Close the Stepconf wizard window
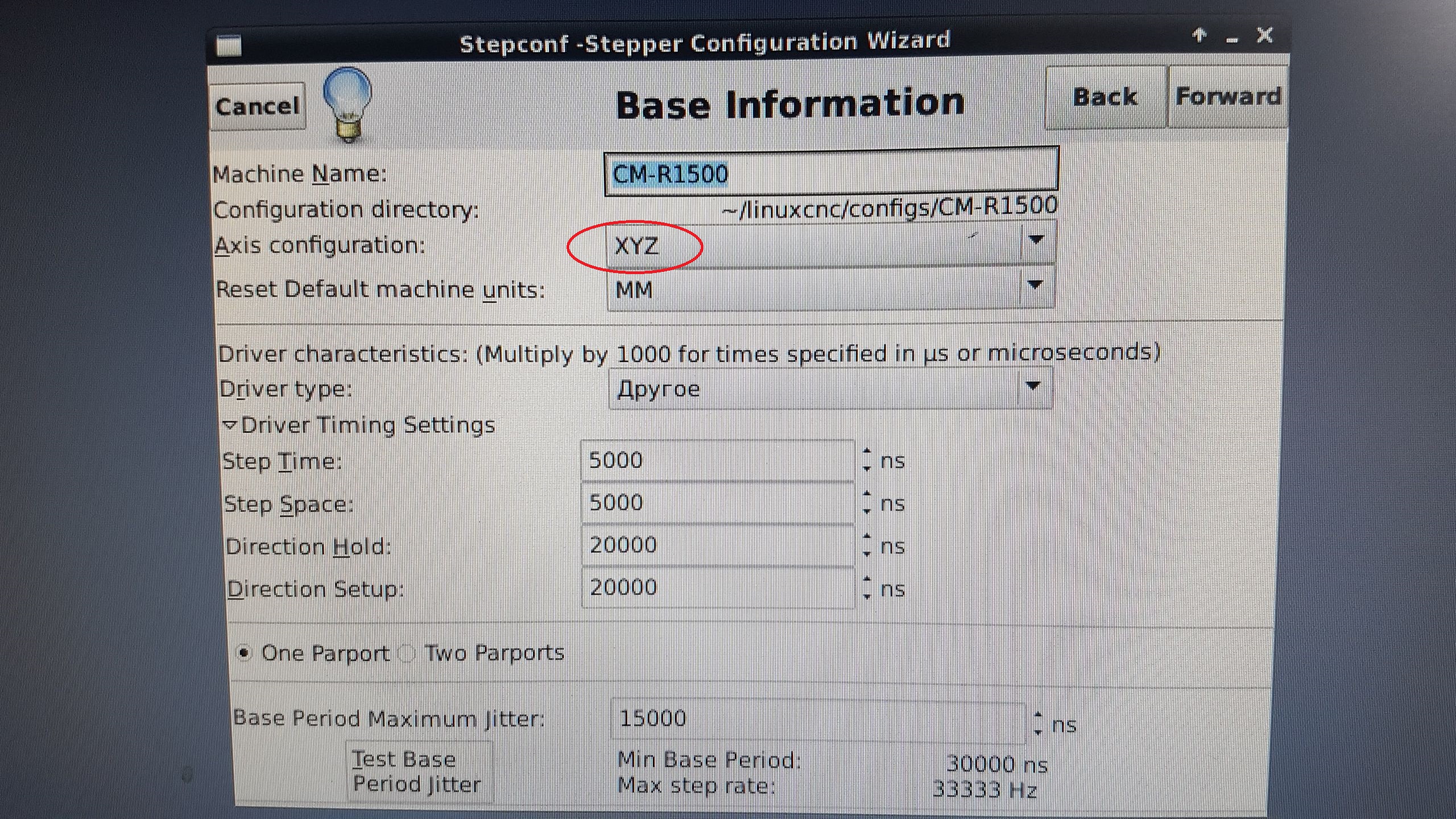The width and height of the screenshot is (1456, 819). click(1265, 35)
